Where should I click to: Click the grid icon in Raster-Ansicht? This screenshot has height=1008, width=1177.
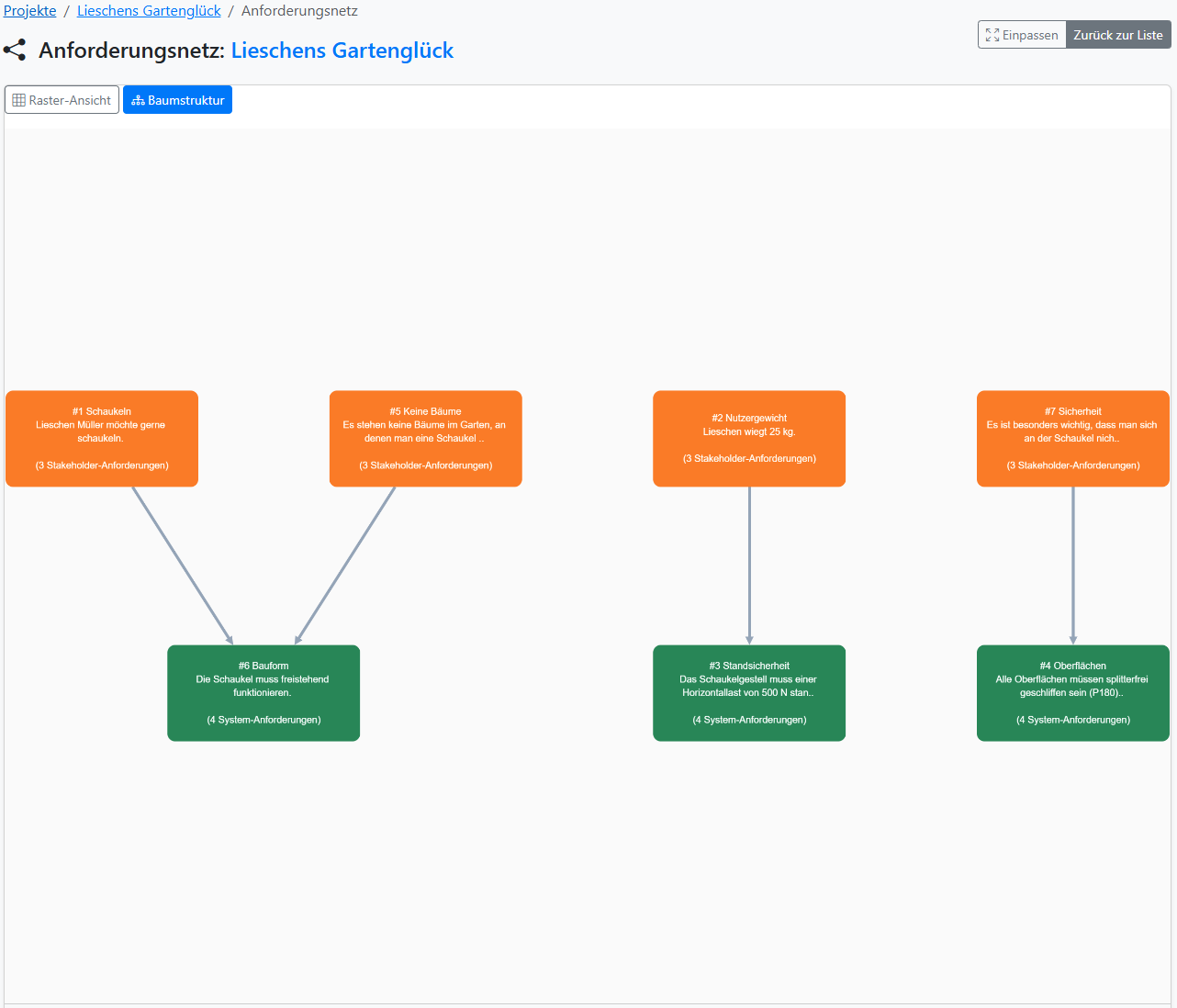click(x=18, y=100)
